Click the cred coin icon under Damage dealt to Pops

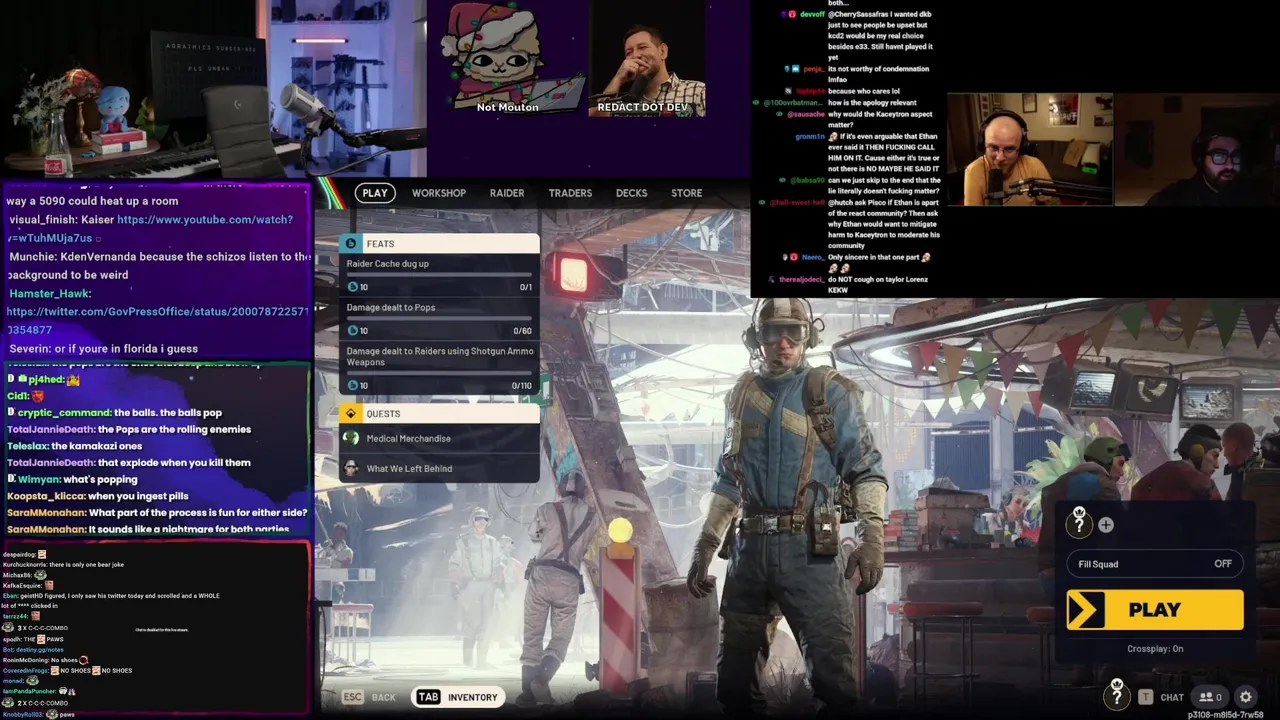point(352,331)
